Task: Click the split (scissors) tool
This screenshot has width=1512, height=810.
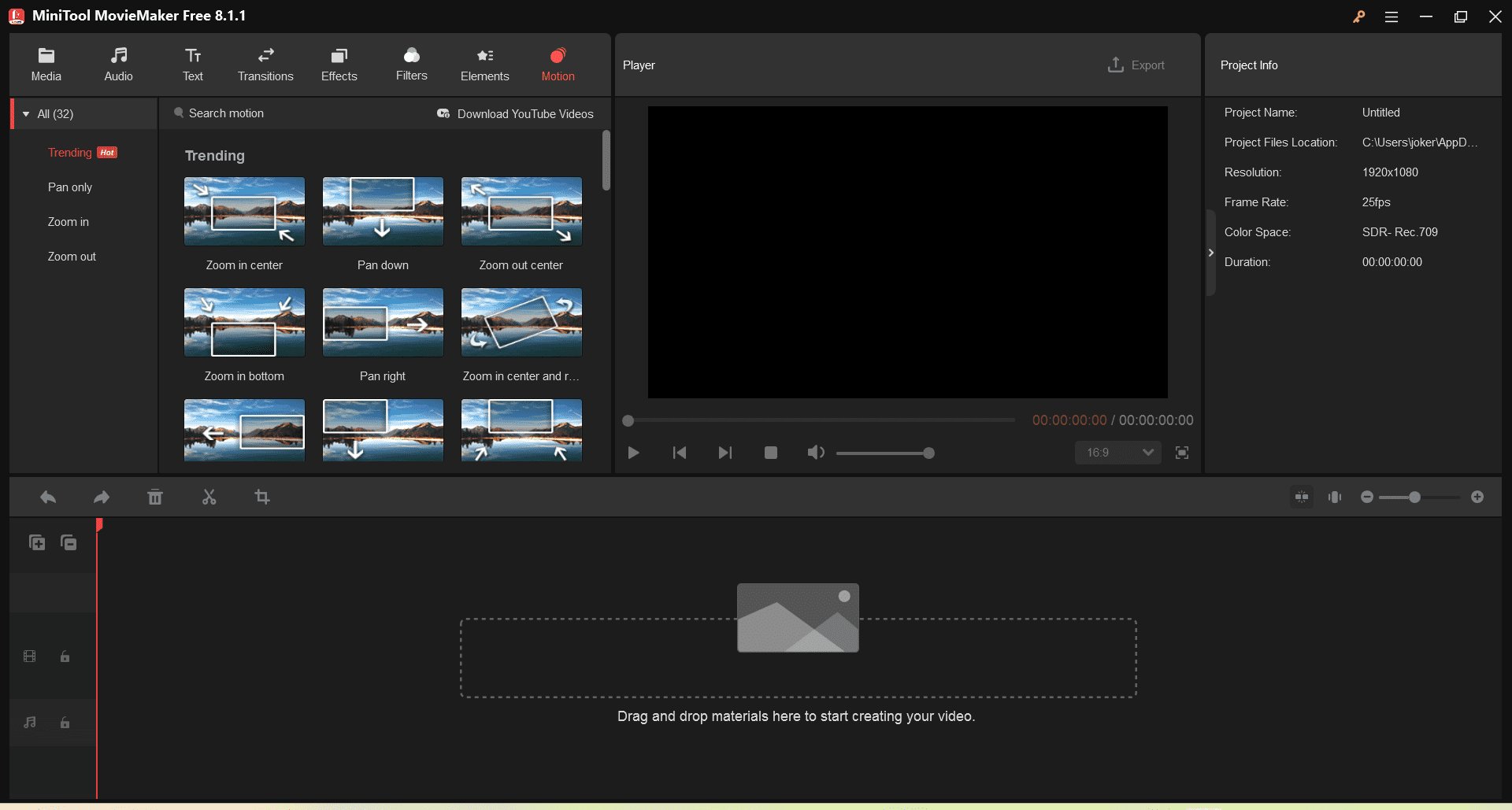Action: [209, 497]
